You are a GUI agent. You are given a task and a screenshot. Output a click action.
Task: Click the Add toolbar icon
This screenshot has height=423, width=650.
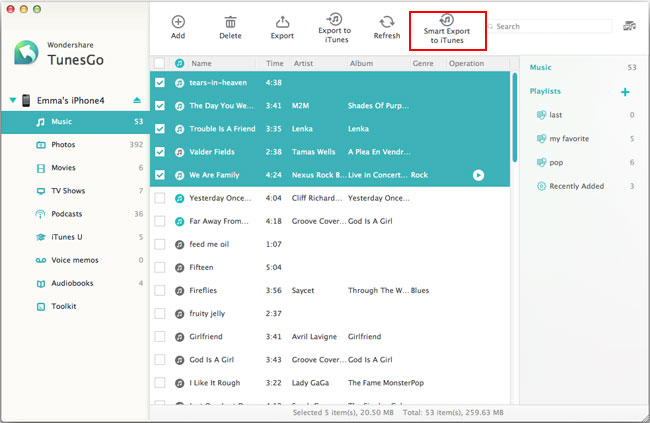click(x=178, y=22)
